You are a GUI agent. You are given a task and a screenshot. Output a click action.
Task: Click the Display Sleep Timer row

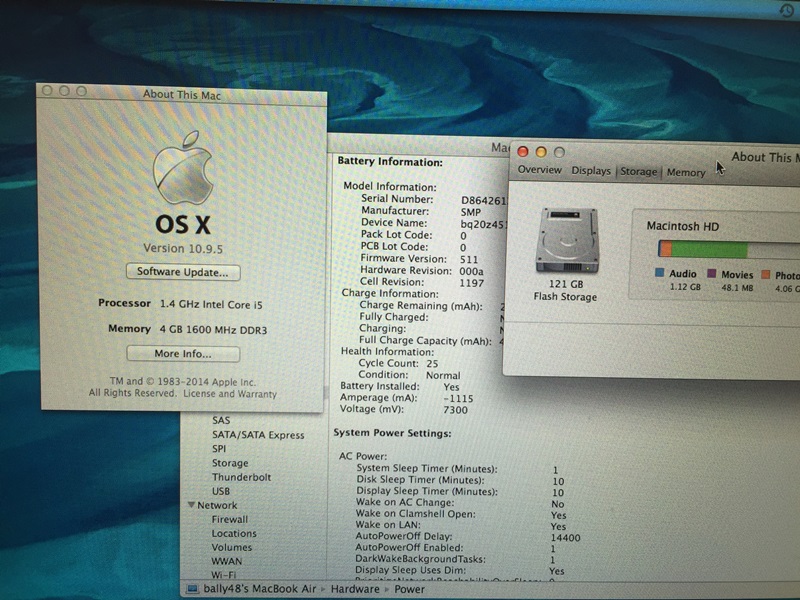click(460, 492)
